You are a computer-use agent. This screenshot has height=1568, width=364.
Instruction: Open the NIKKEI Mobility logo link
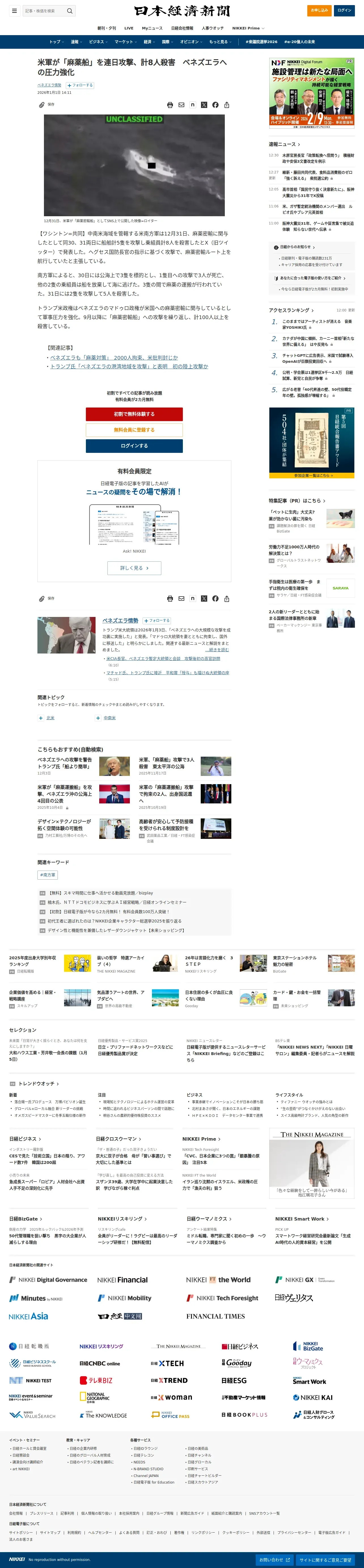pos(125,1298)
